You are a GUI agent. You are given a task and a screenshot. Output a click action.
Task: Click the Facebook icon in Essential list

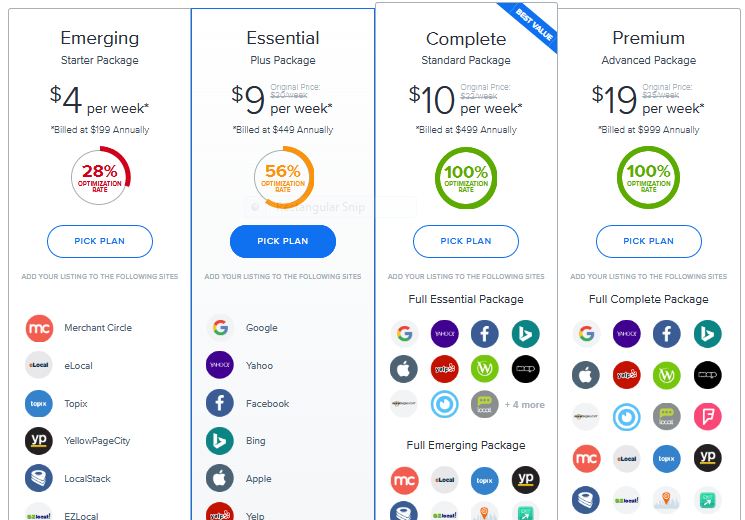[220, 403]
